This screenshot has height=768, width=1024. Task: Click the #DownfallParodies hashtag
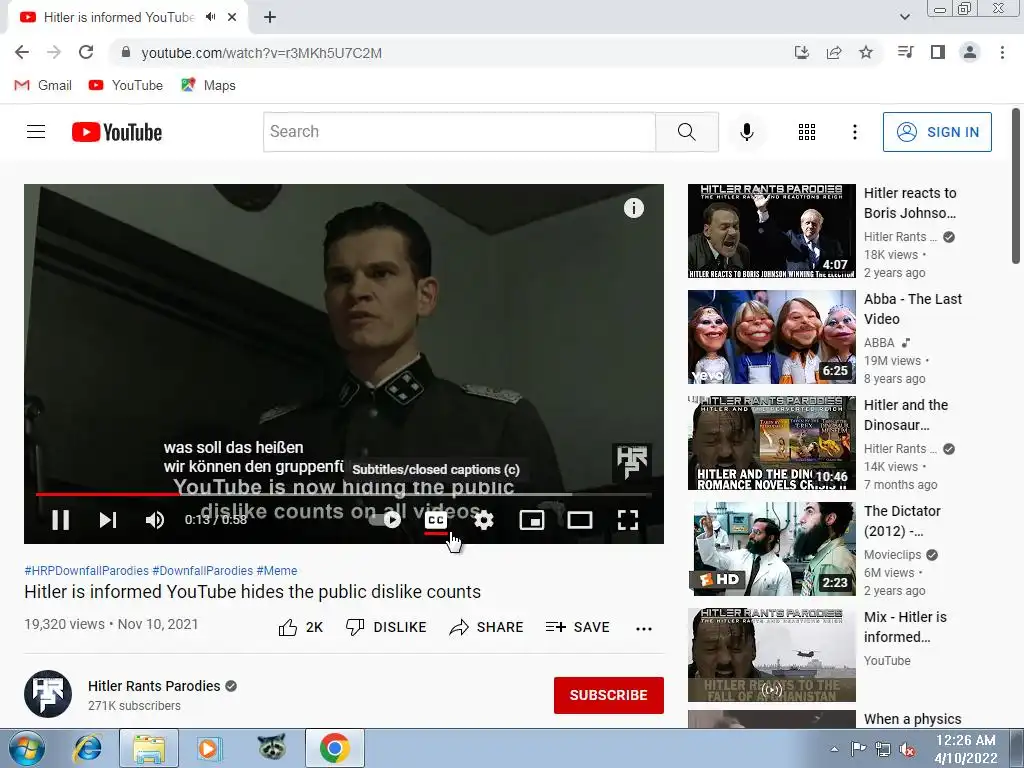pos(202,570)
